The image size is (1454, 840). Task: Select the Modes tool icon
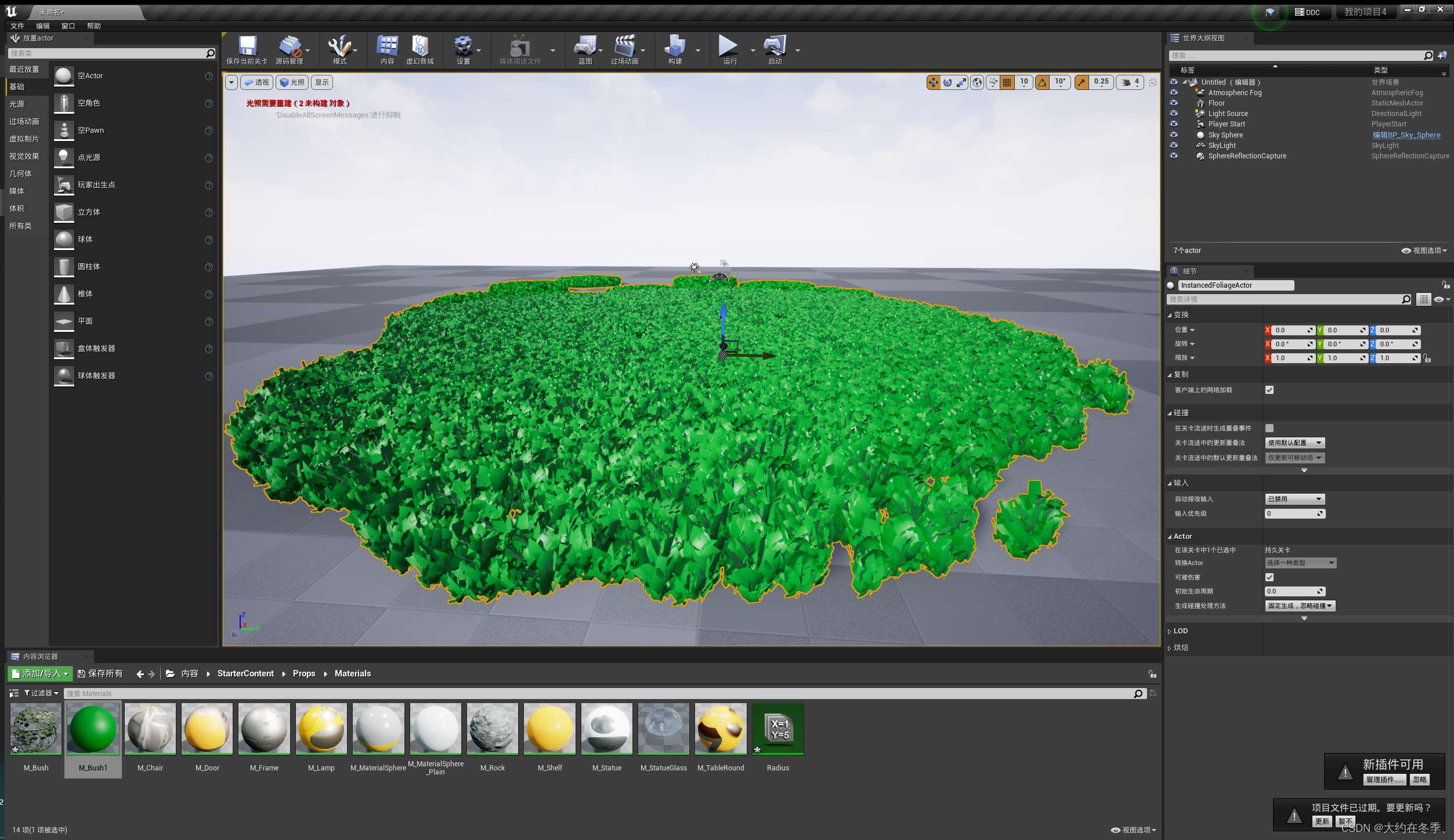(x=339, y=47)
